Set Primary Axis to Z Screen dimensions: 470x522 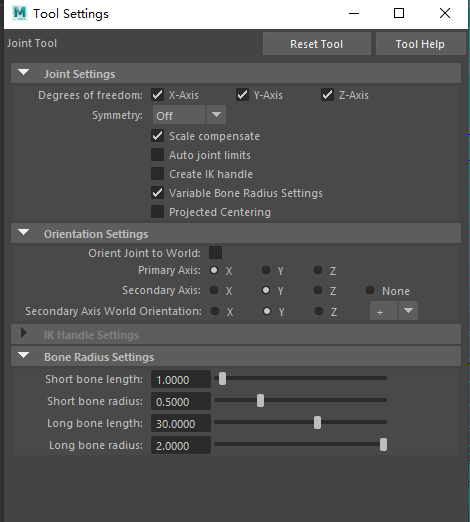coord(318,270)
